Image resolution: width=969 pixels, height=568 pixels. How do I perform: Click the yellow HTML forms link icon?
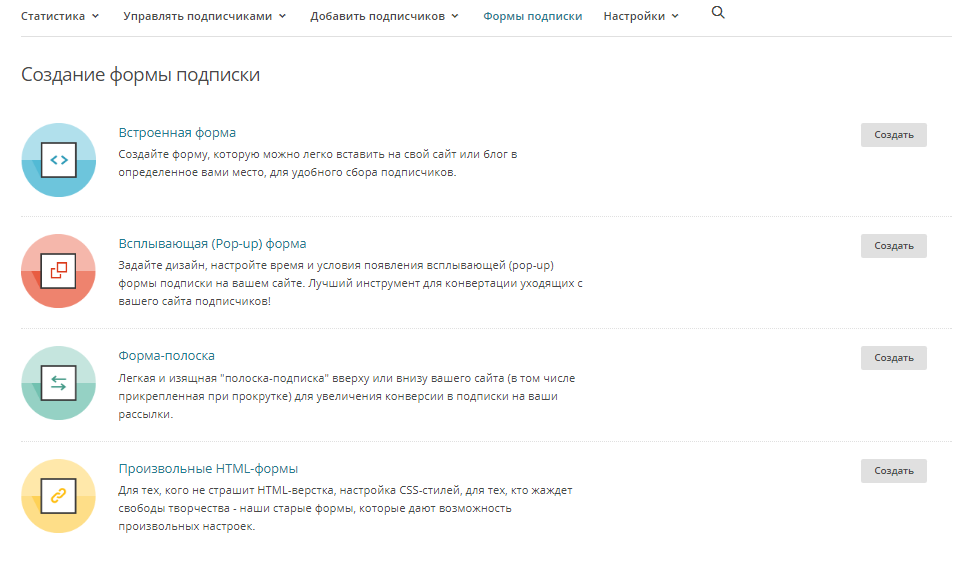58,495
